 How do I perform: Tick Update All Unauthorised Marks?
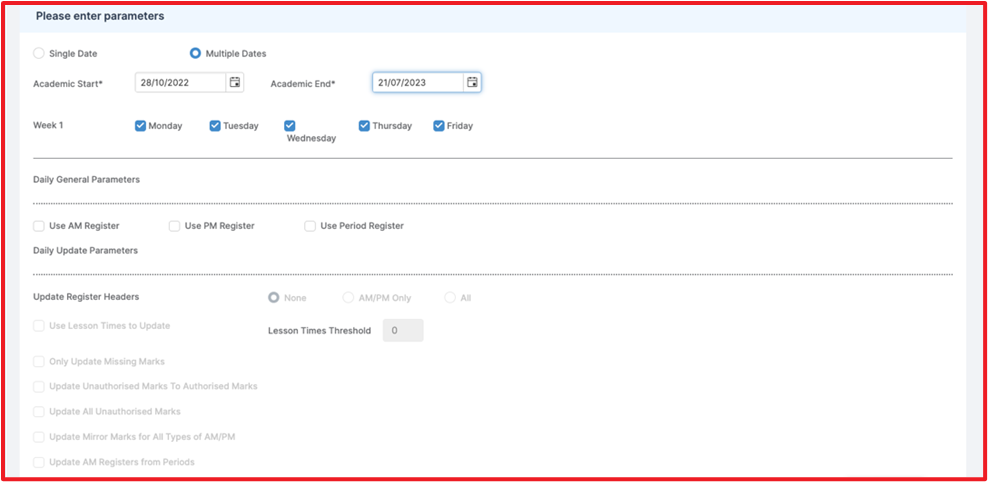pyautogui.click(x=39, y=411)
